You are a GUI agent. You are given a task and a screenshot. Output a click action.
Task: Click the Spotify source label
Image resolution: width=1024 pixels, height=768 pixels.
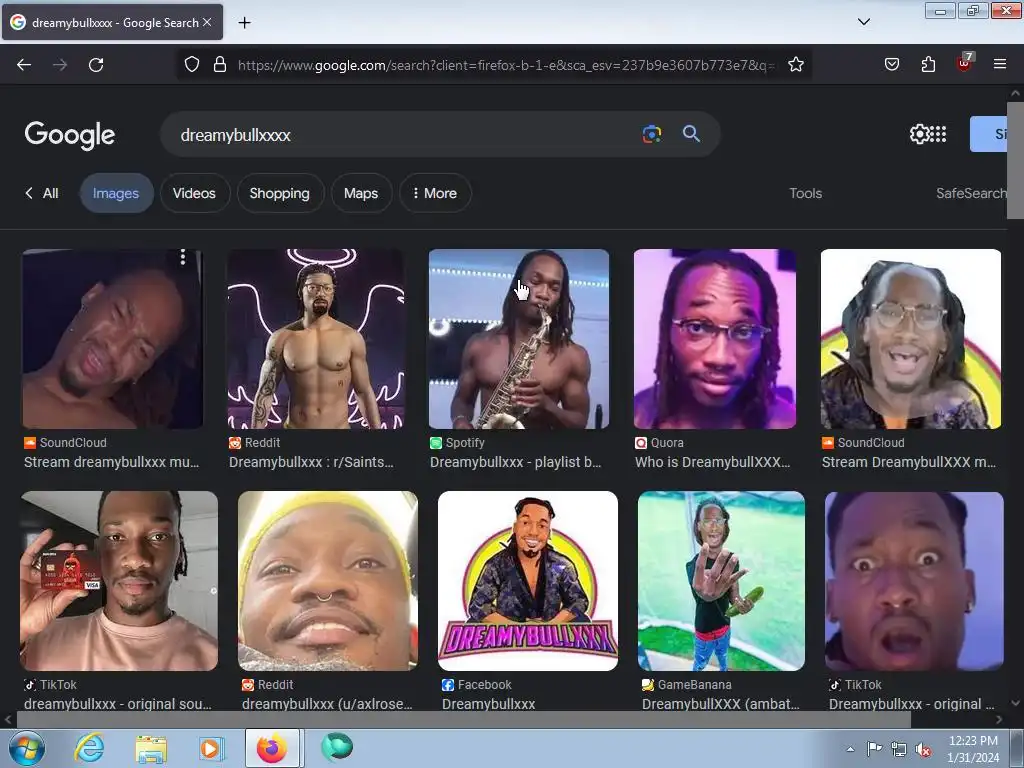pos(465,443)
